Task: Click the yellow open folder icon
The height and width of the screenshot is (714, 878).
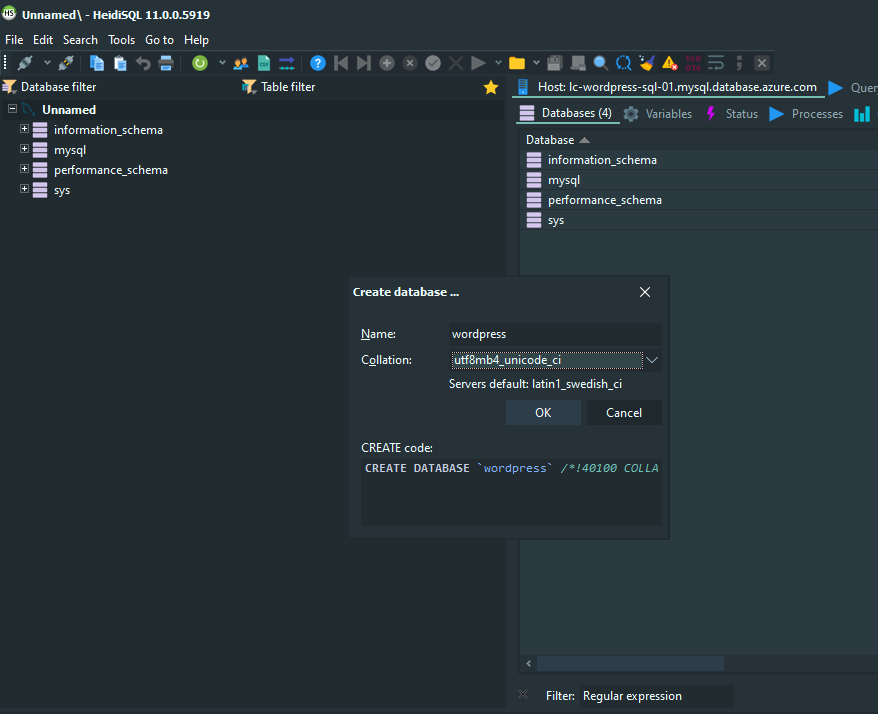Action: (517, 63)
